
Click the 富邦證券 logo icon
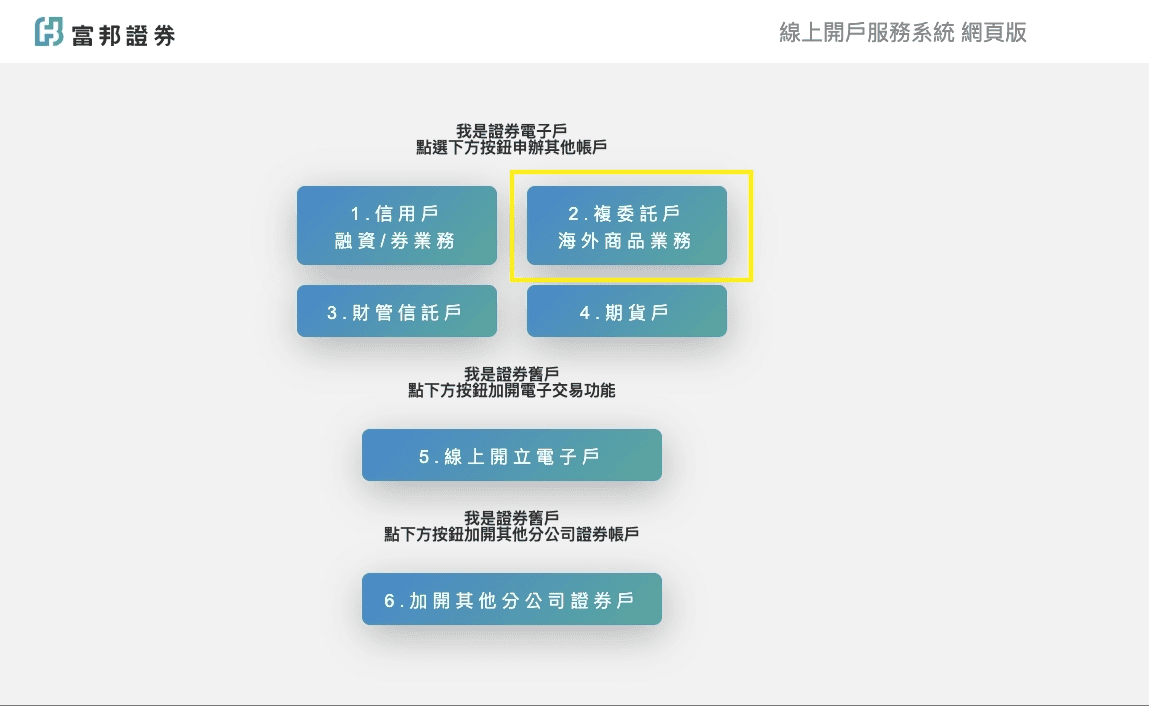[49, 32]
